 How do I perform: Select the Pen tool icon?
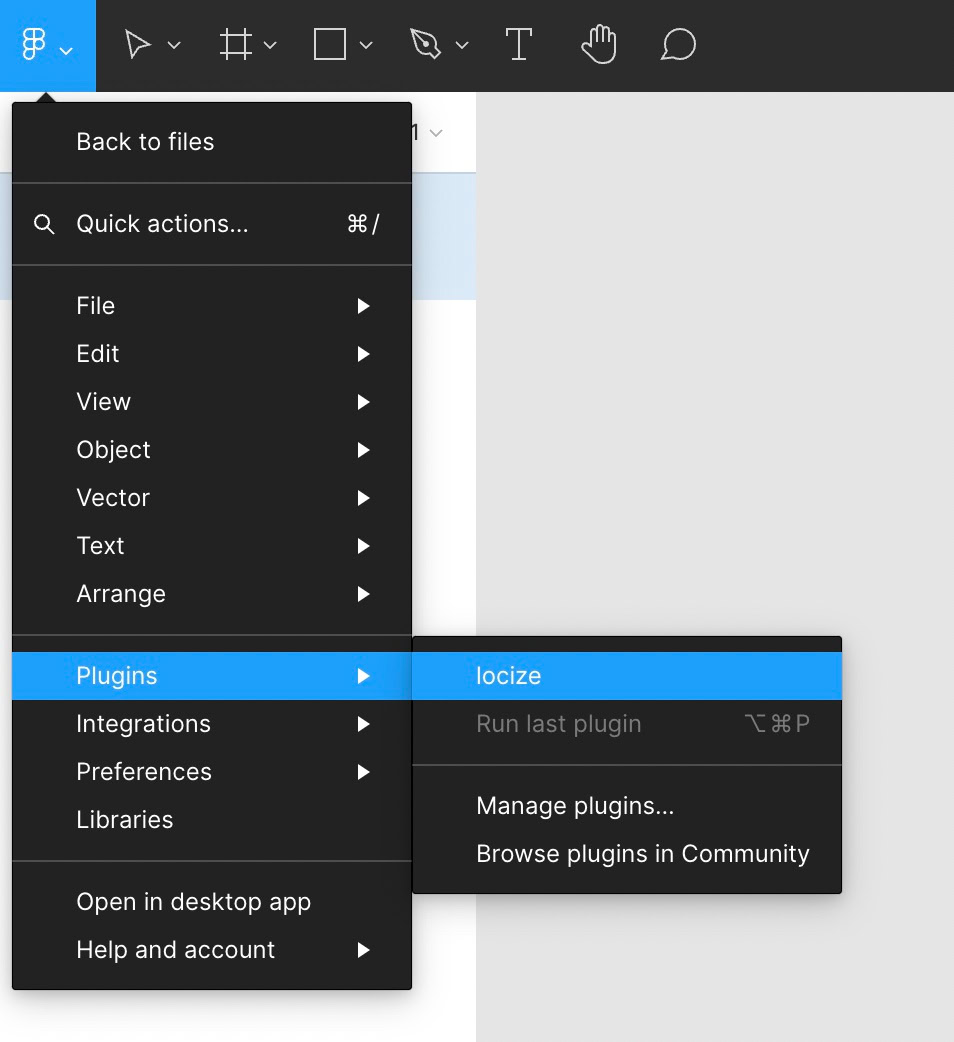tap(425, 45)
